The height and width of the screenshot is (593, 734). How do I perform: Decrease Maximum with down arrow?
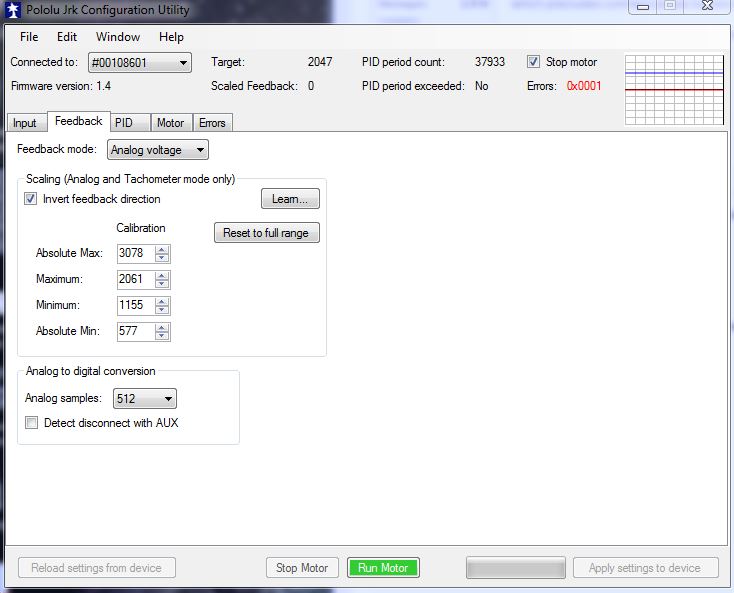pos(162,284)
